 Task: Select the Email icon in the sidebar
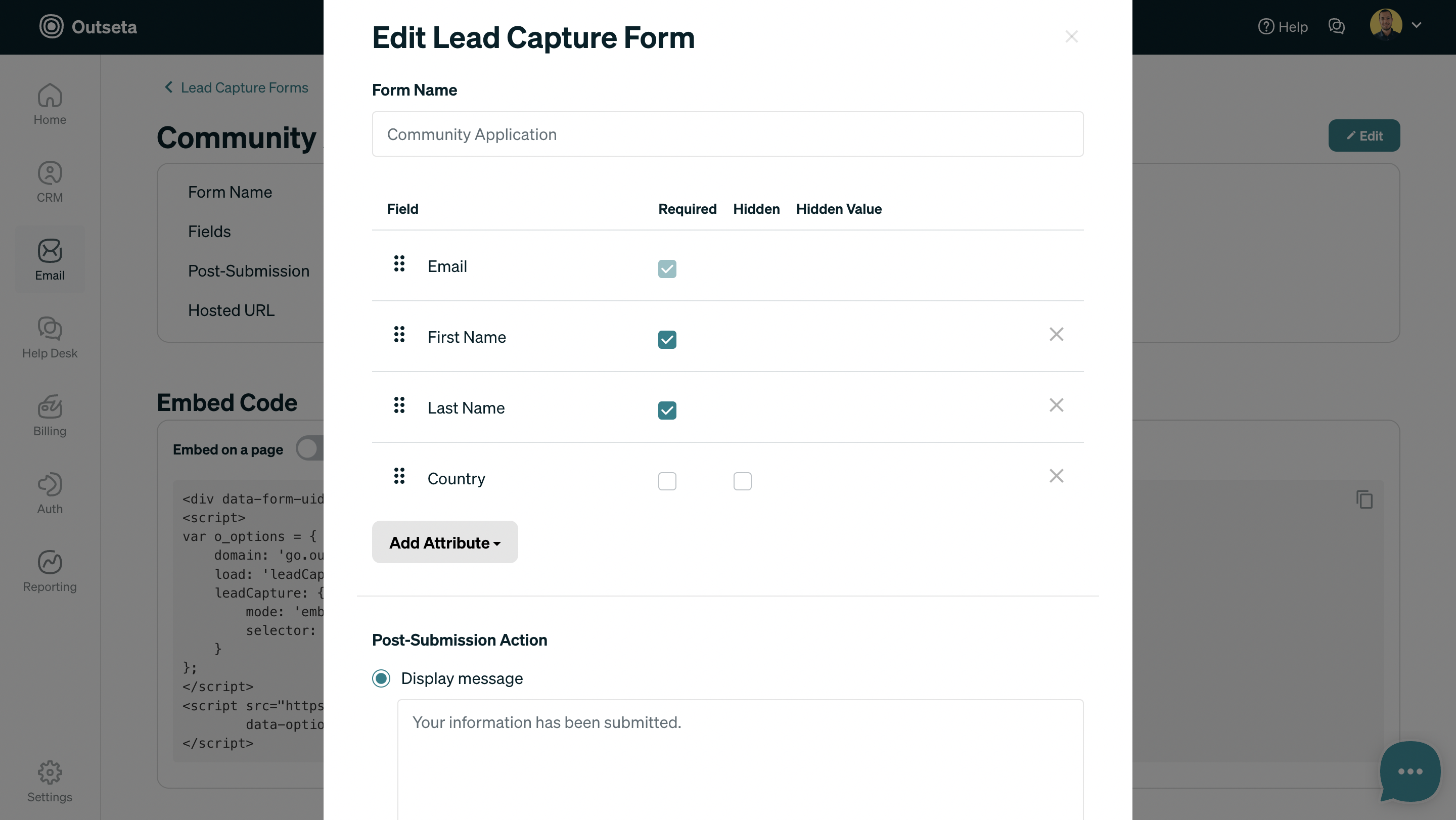pyautogui.click(x=50, y=258)
